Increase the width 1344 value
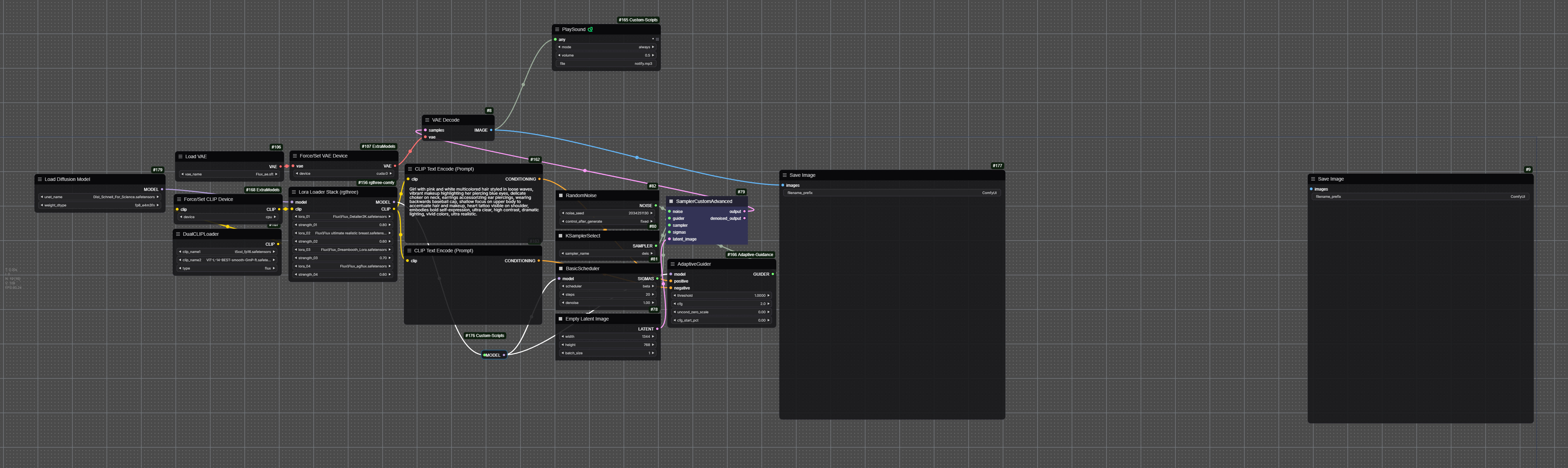The width and height of the screenshot is (1568, 468). (653, 337)
